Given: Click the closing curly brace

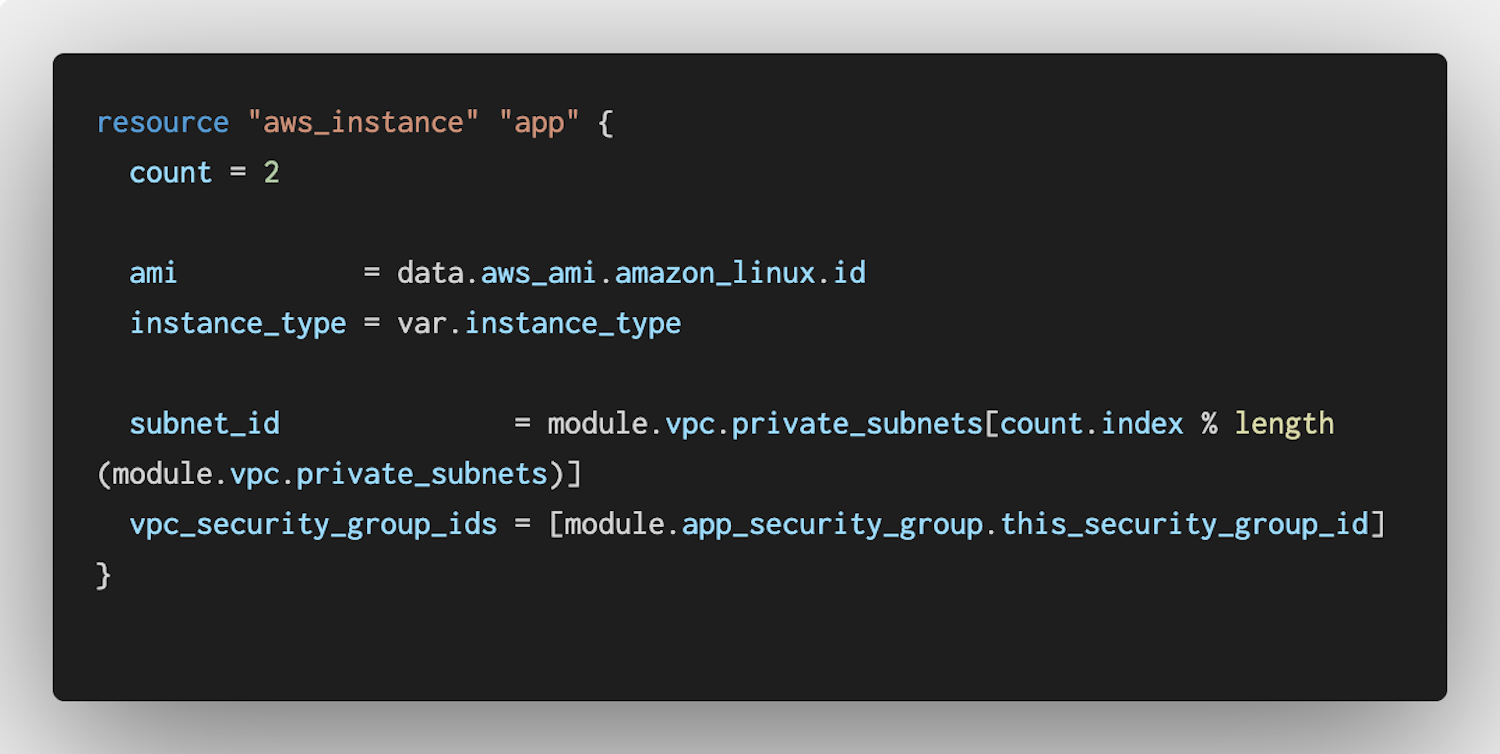Looking at the screenshot, I should click(x=104, y=574).
